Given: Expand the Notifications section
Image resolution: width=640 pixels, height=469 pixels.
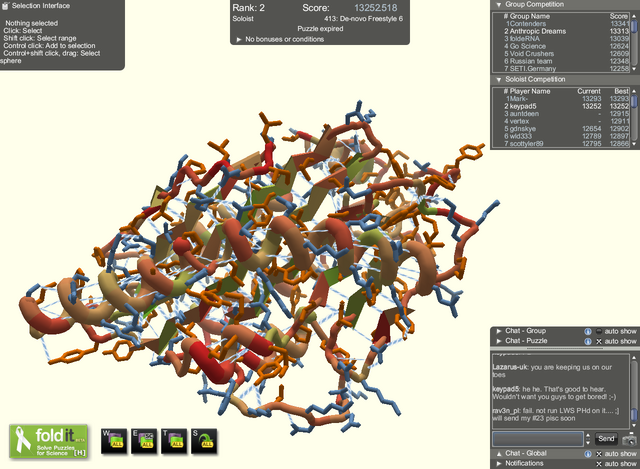Looking at the screenshot, I should point(499,464).
